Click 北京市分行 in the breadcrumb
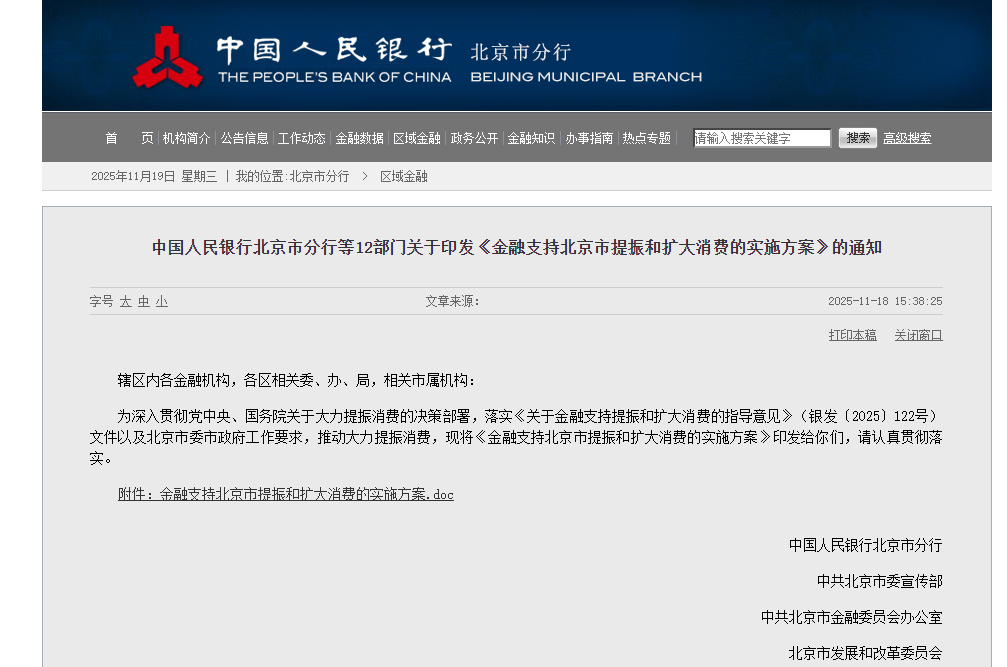Screen dimensions: 1007x667 (x=320, y=176)
